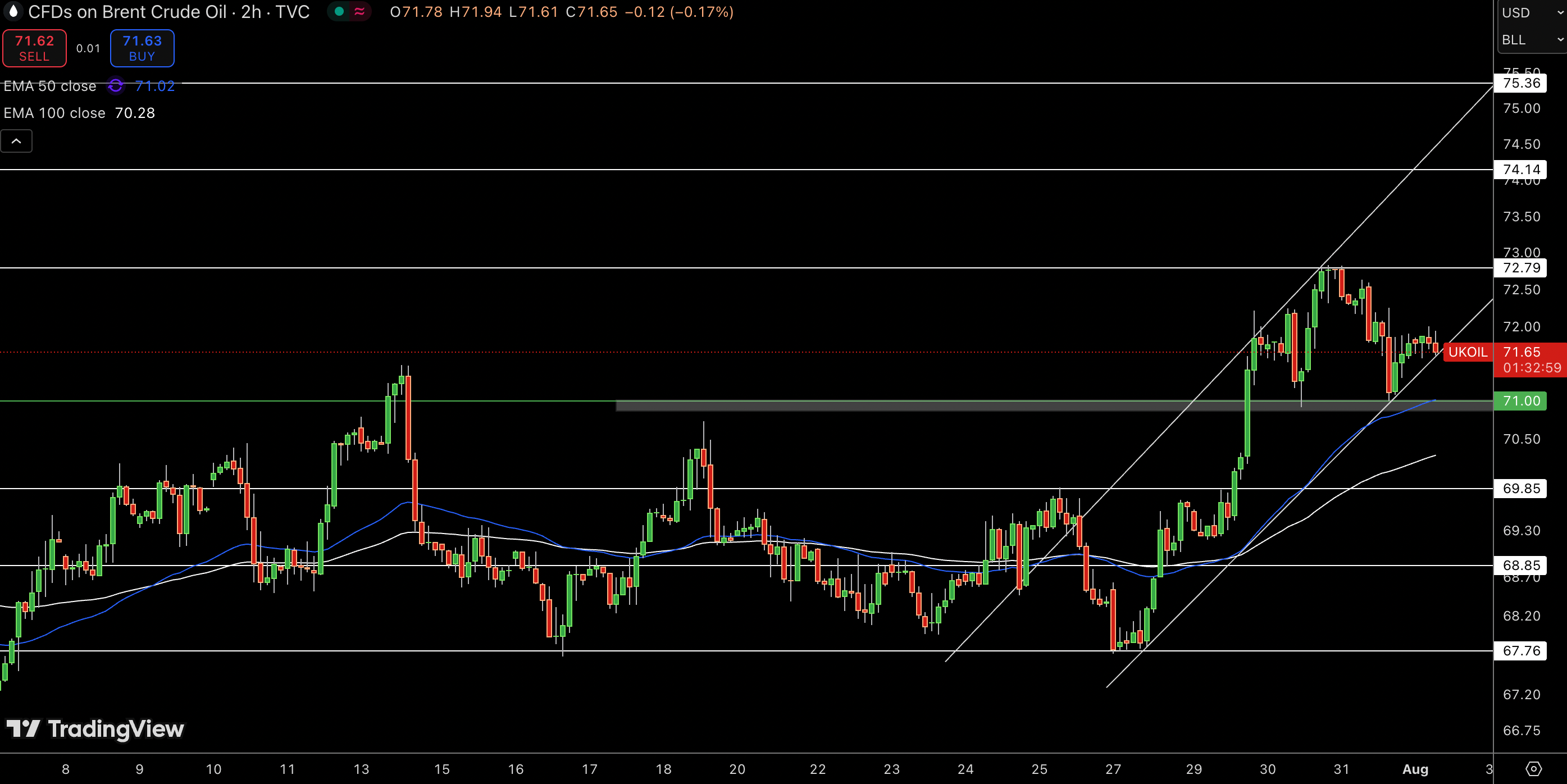Open the BLL unit dropdown
The width and height of the screenshot is (1567, 784).
(1531, 40)
